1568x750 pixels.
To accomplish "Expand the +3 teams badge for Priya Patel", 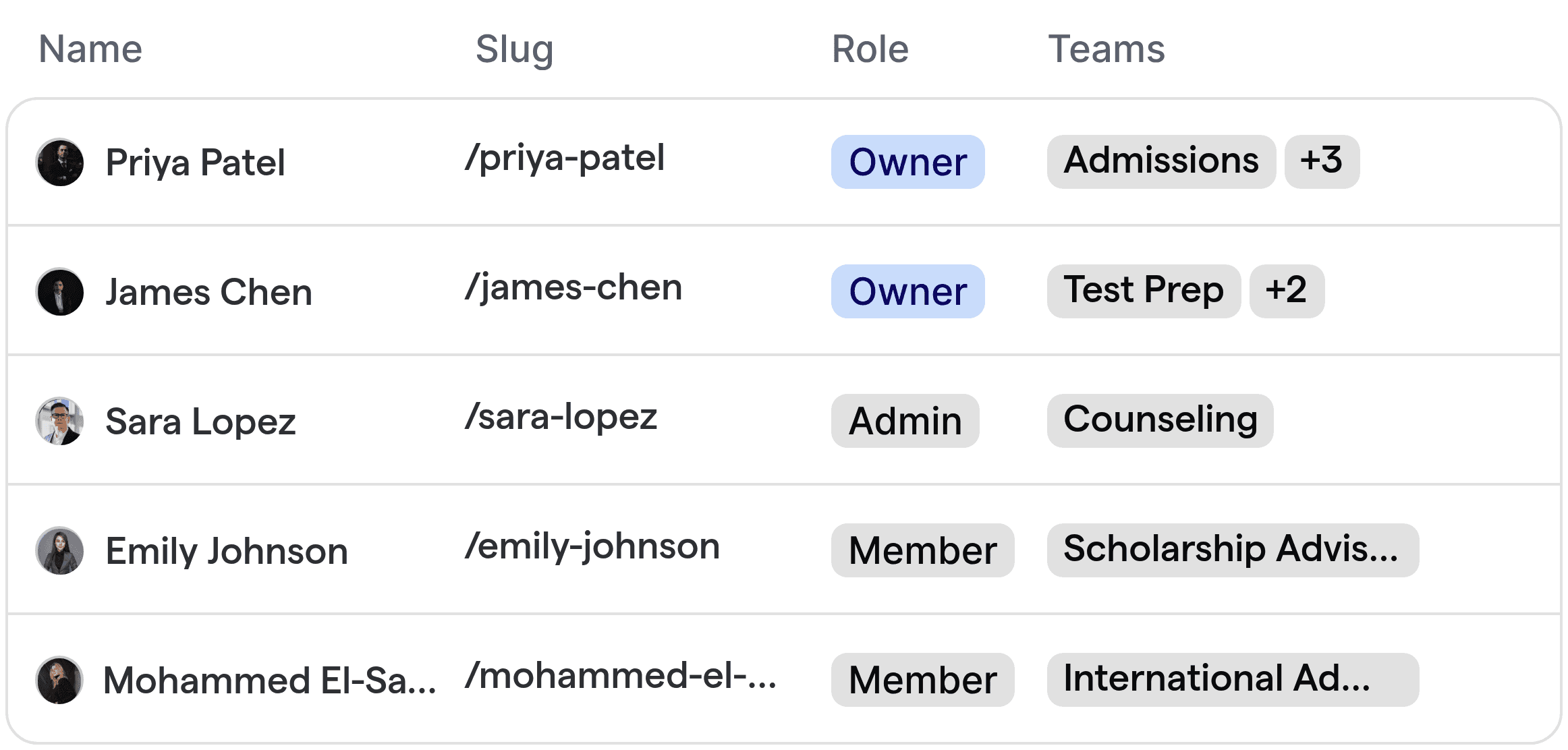I will (x=1321, y=161).
